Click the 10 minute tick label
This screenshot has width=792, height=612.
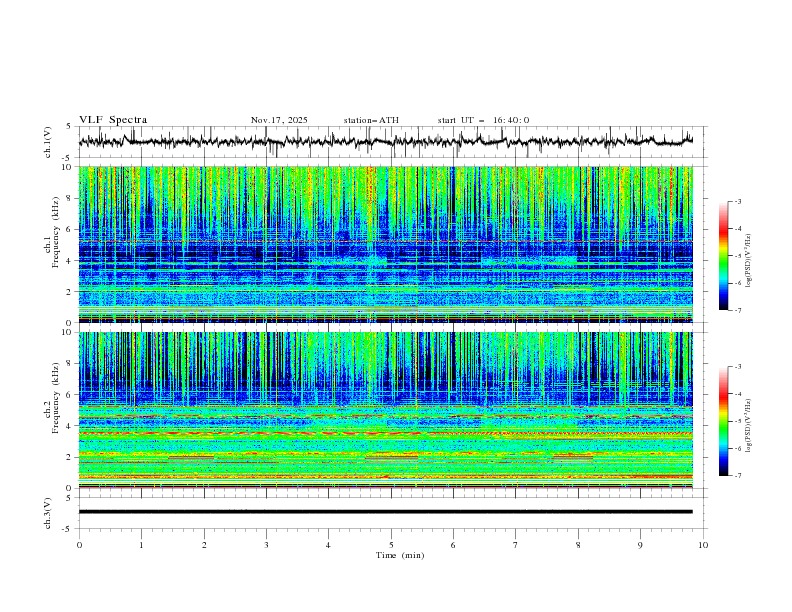click(x=703, y=545)
